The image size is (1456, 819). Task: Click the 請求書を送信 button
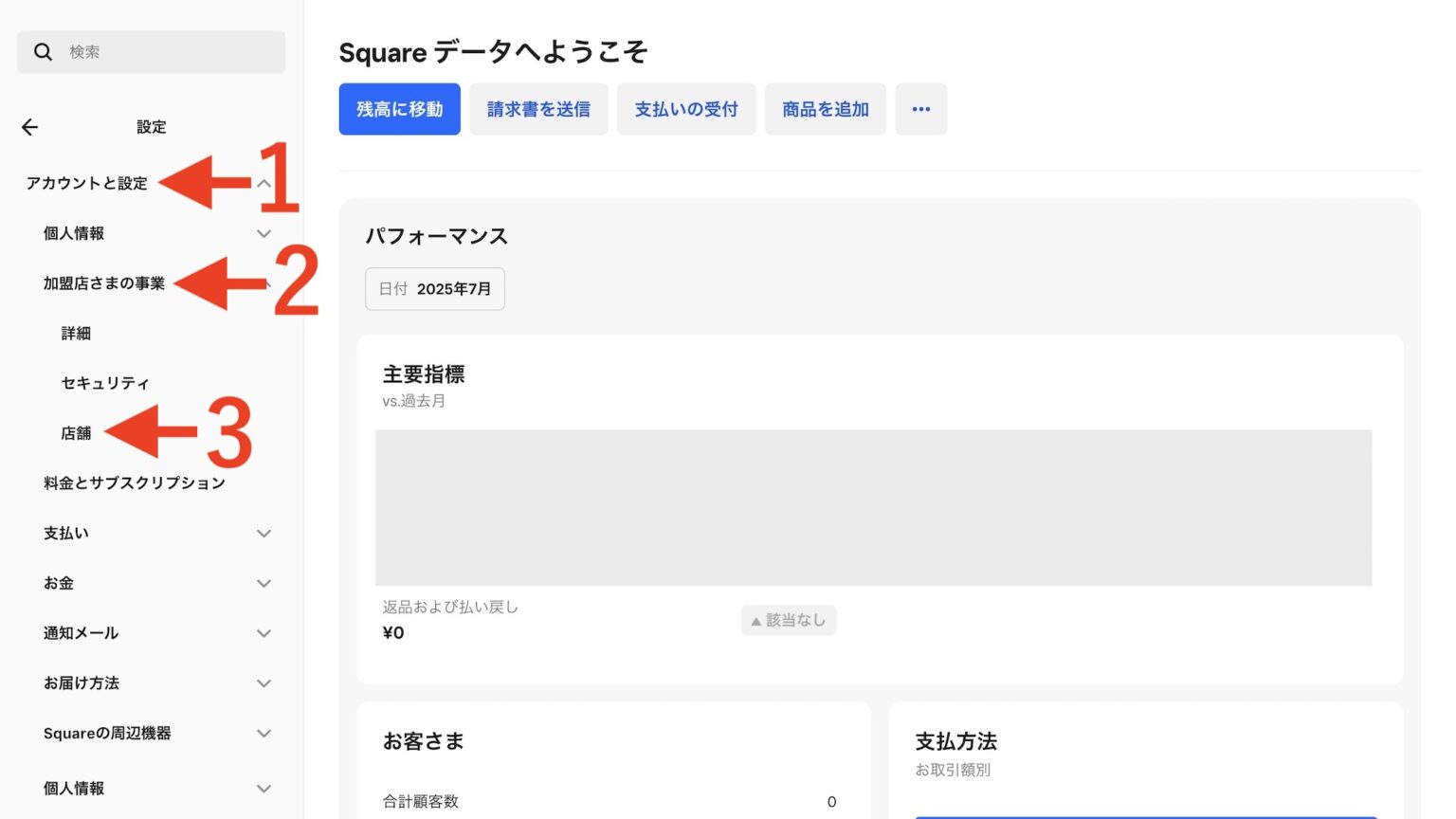(538, 109)
